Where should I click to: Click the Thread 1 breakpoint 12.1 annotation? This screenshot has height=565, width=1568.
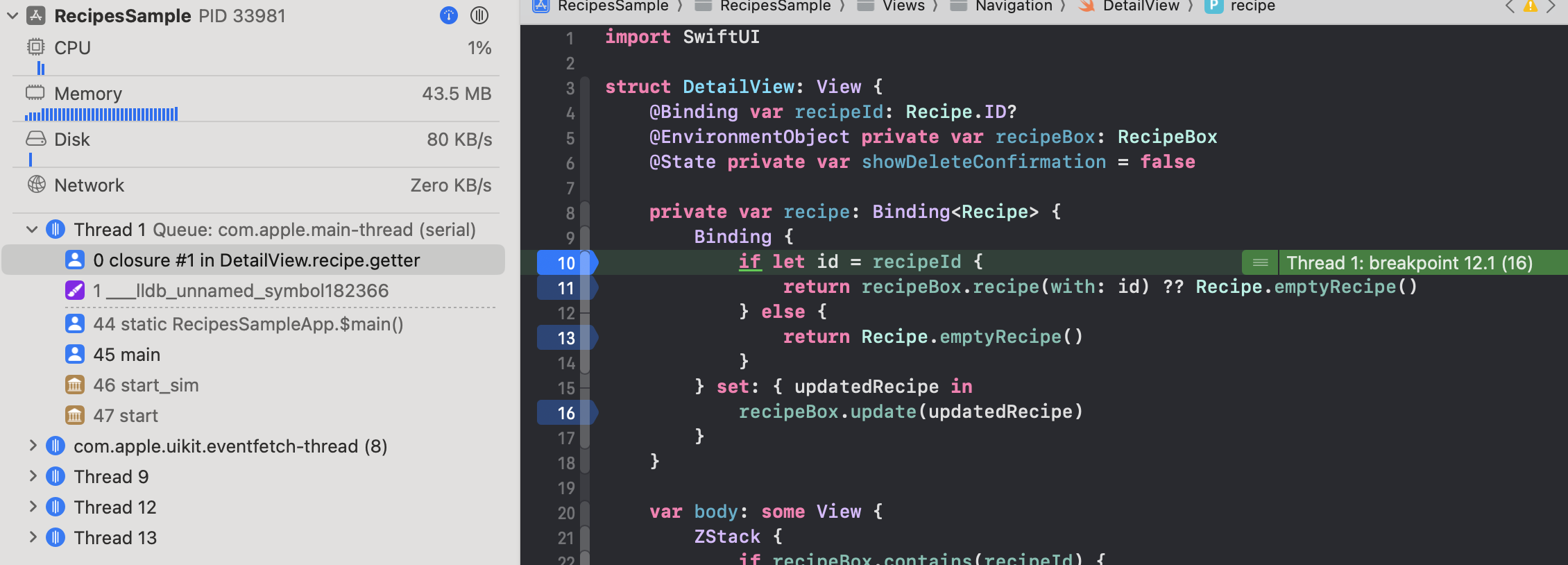pyautogui.click(x=1408, y=263)
